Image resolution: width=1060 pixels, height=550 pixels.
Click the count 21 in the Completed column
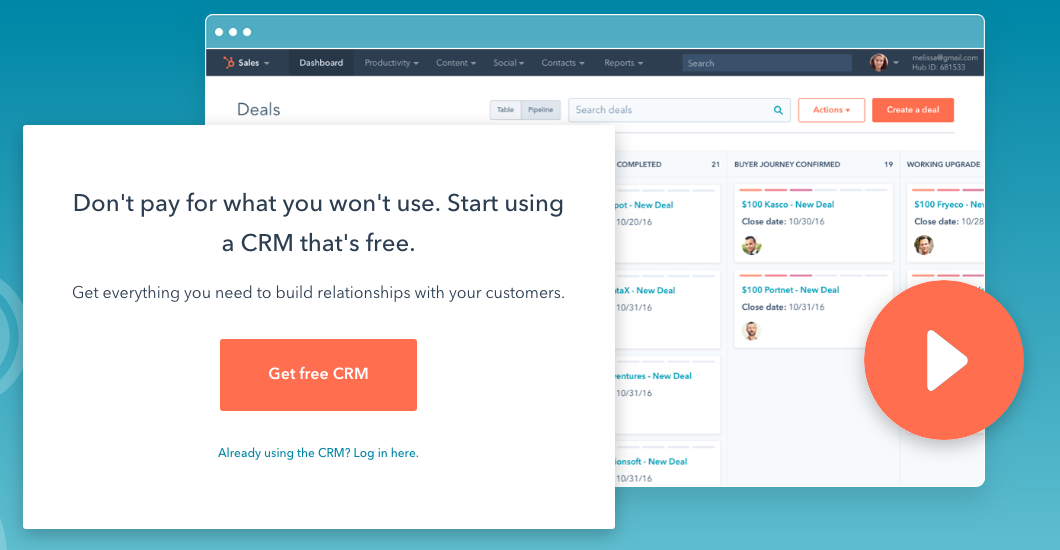click(715, 164)
